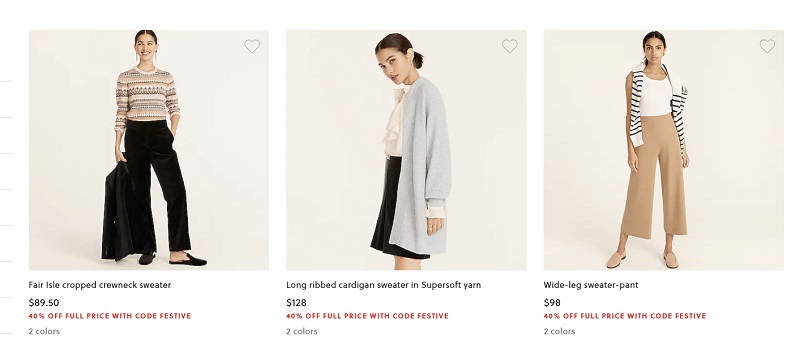Viewport: 800px width, 362px height.
Task: Open the Long ribbed cardigan sweater in Supersoft yarn link
Action: pos(384,285)
